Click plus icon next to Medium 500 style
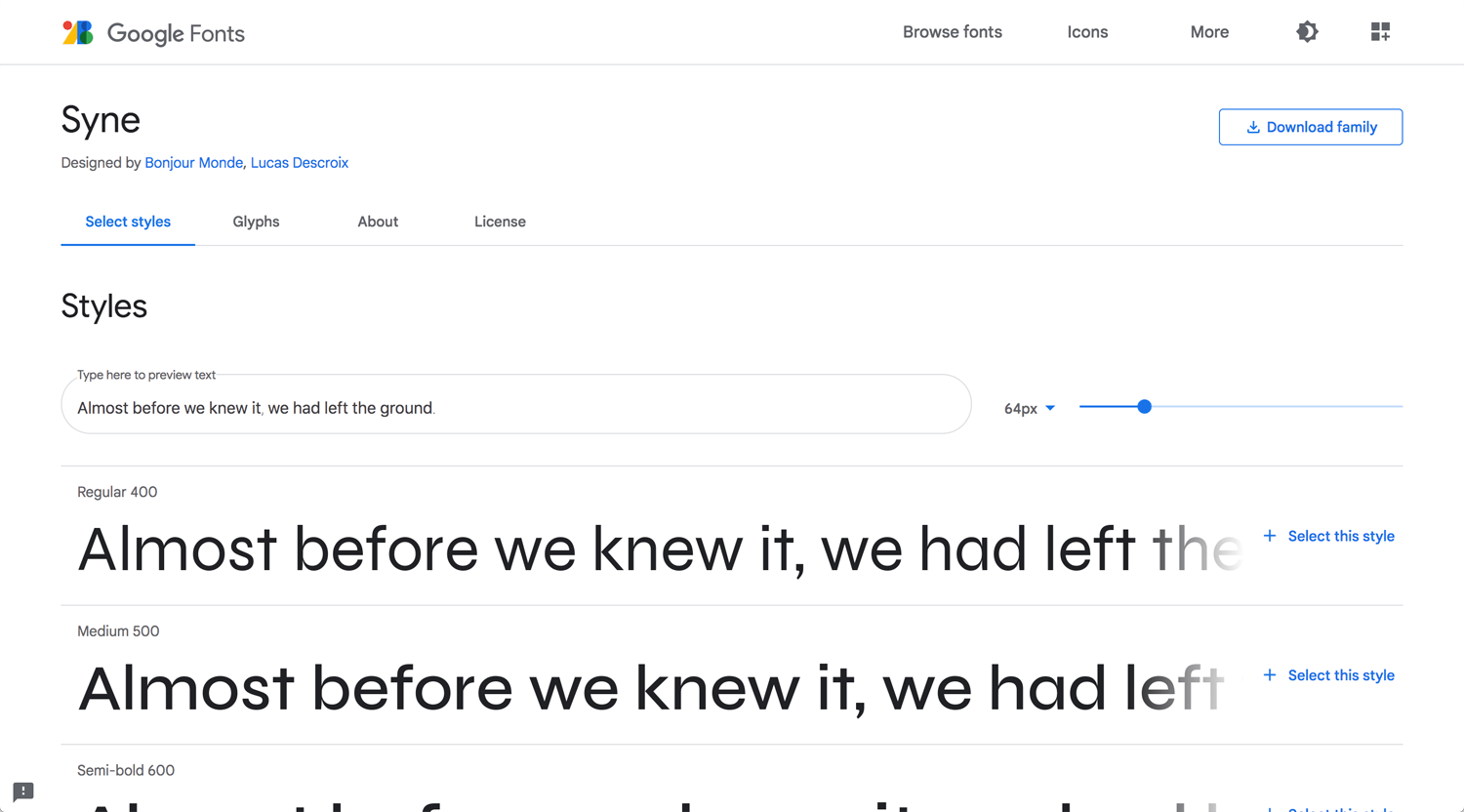This screenshot has width=1464, height=812. tap(1269, 675)
